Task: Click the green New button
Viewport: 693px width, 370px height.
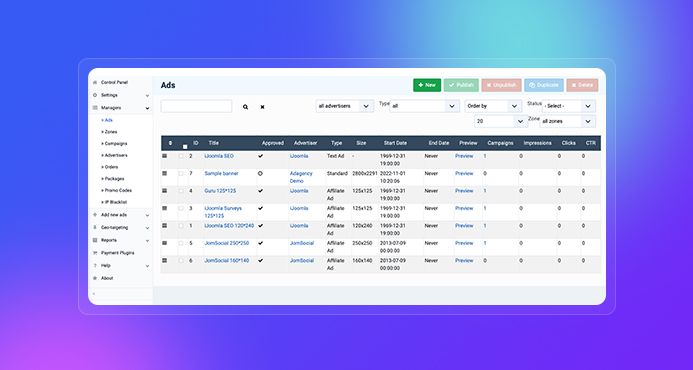Action: tap(427, 85)
